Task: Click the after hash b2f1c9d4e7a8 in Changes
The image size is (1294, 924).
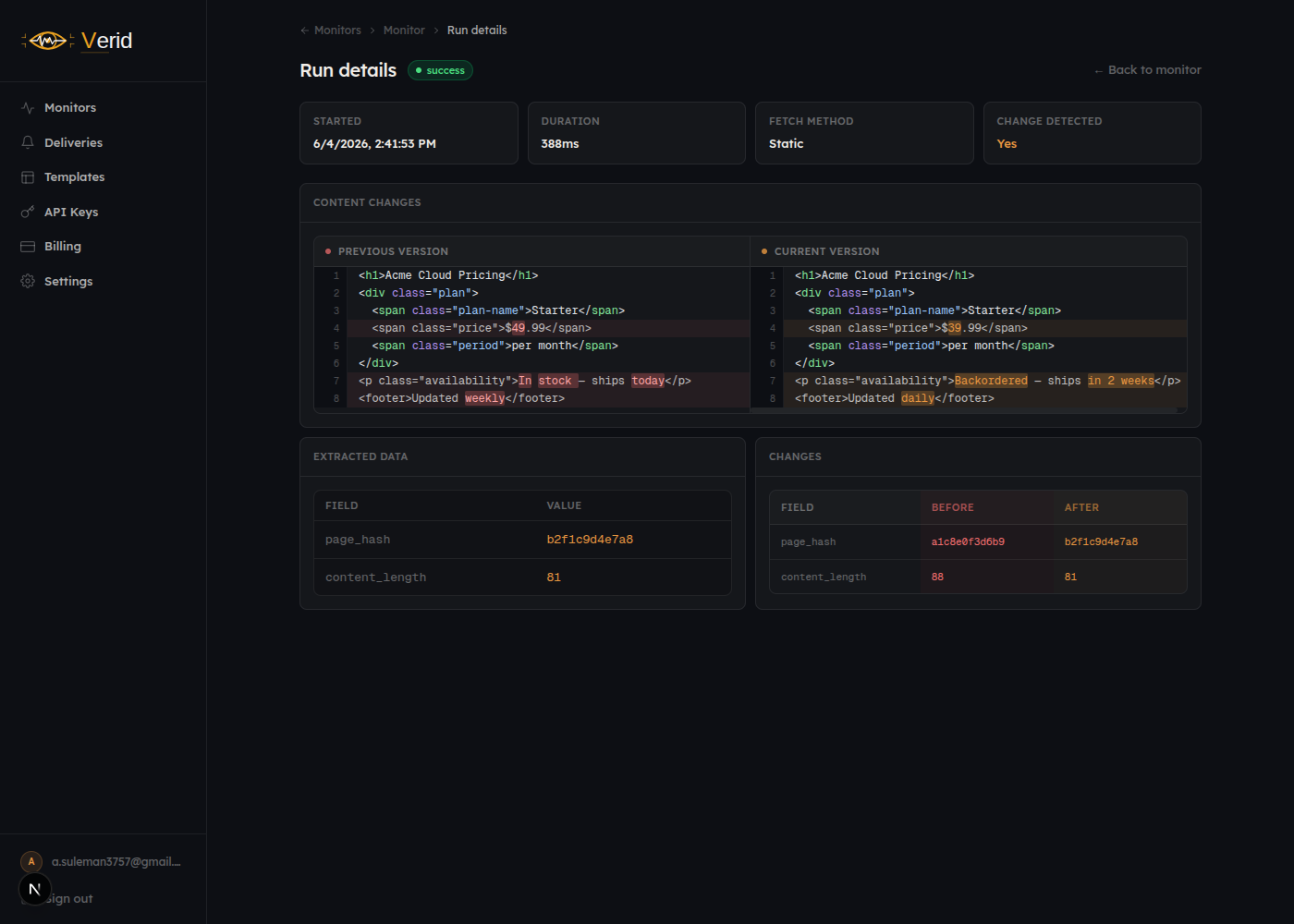Action: coord(1101,542)
